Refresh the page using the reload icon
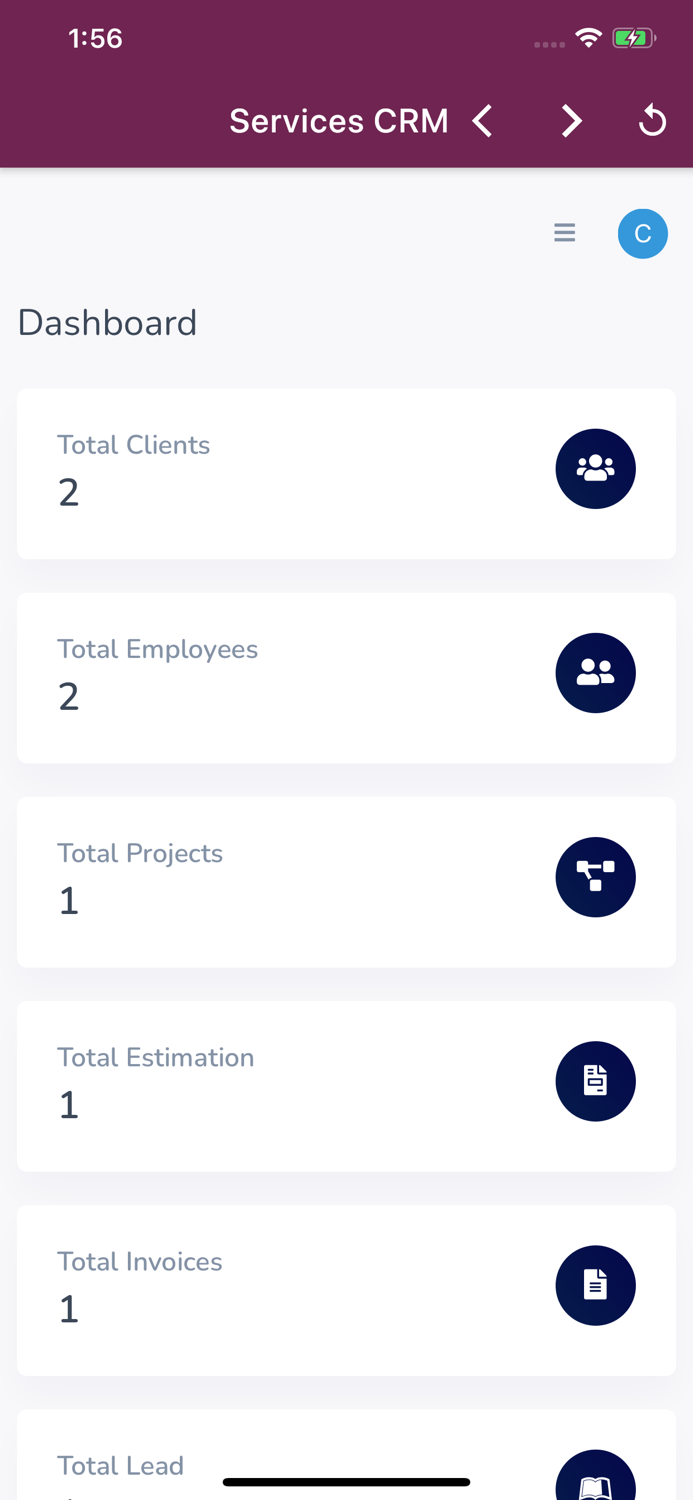This screenshot has width=693, height=1500. point(652,120)
